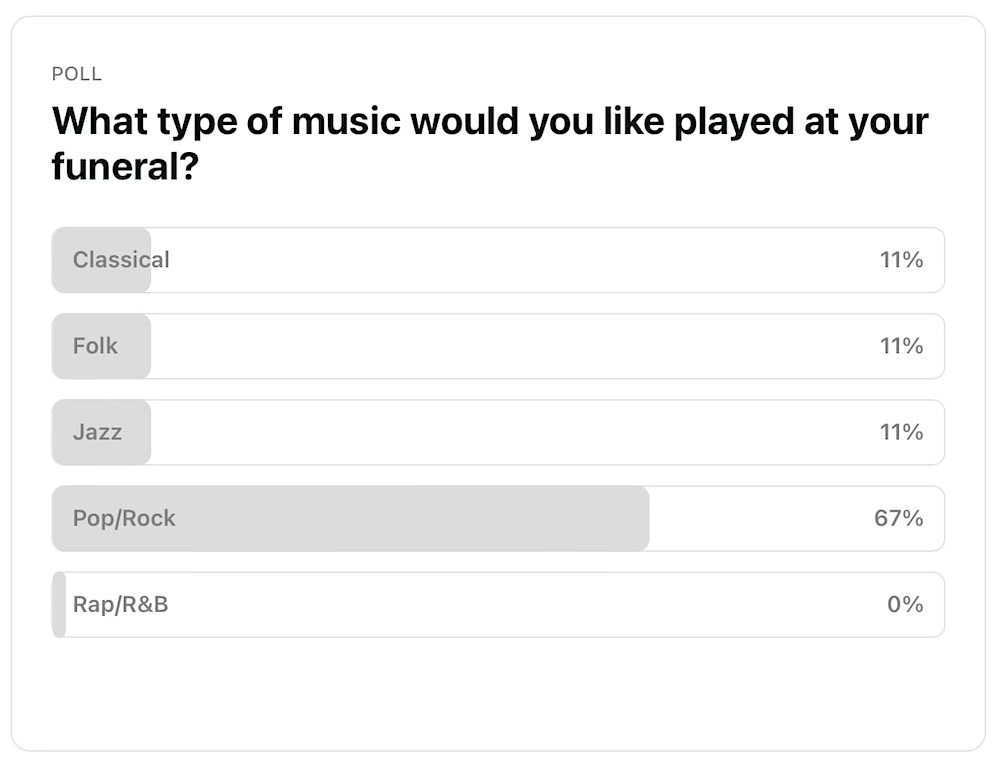Screen dimensions: 1000x764
Task: Click the Pop/Rock option text
Action: [x=123, y=518]
